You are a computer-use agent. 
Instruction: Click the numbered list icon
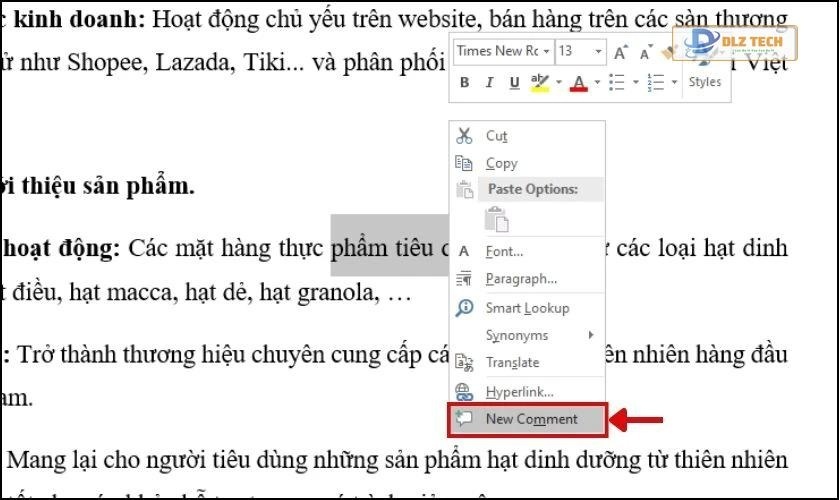[655, 83]
